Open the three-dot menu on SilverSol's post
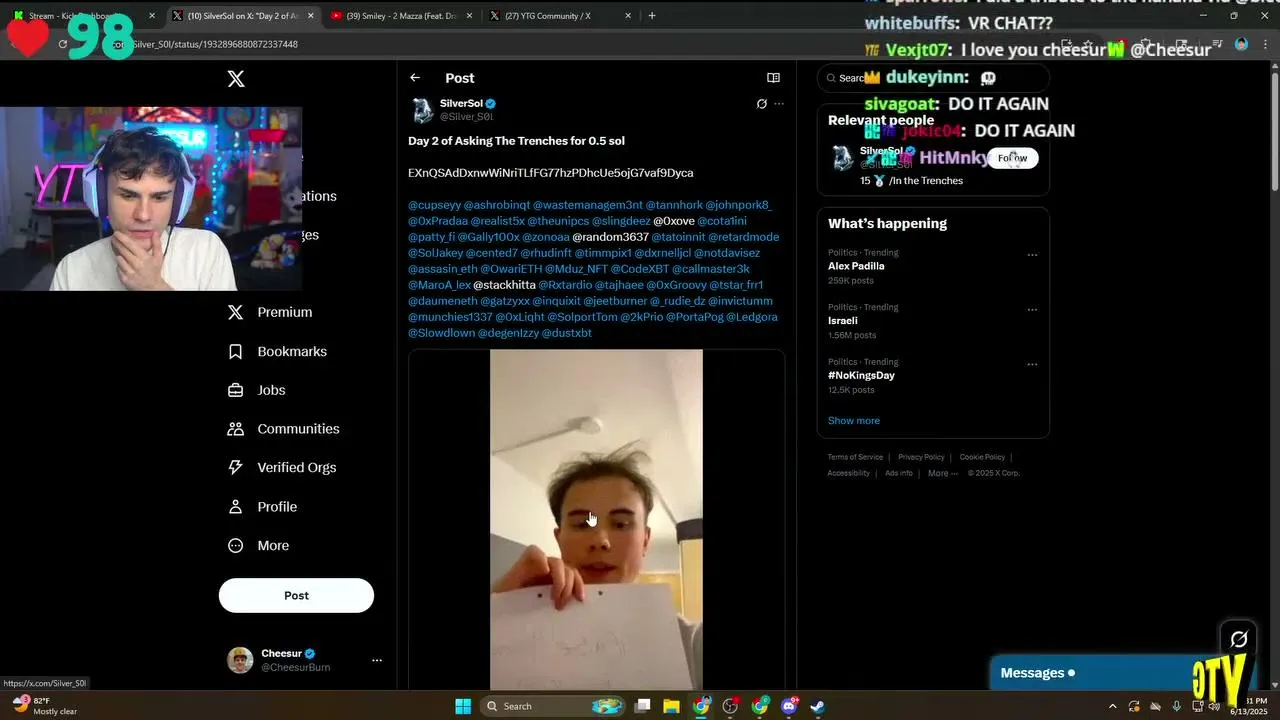1280x720 pixels. click(x=779, y=104)
